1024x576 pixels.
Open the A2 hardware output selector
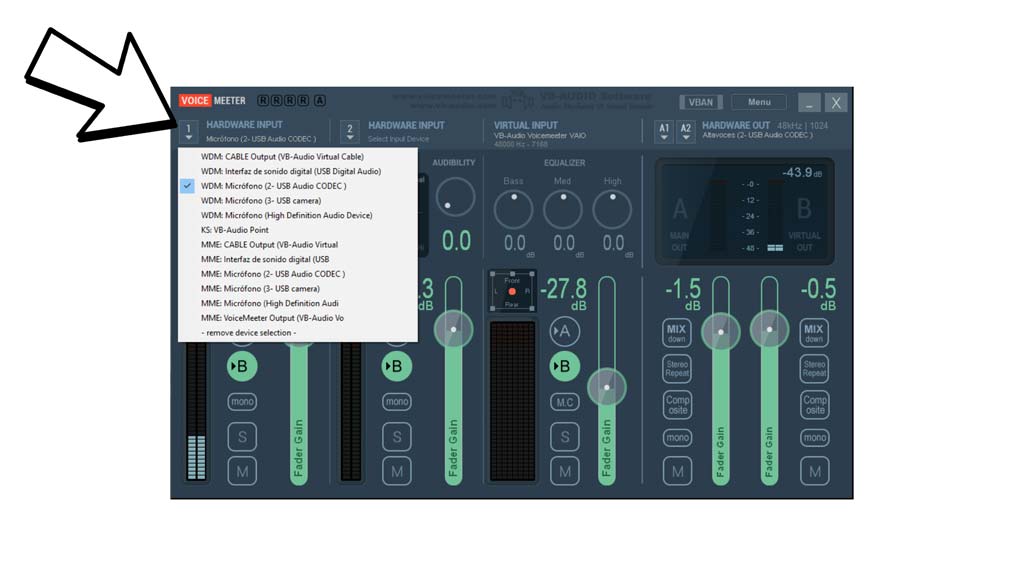click(x=686, y=133)
